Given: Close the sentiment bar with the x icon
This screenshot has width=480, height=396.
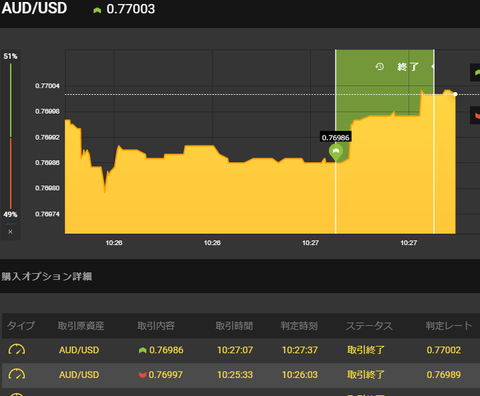Looking at the screenshot, I should click(10, 232).
